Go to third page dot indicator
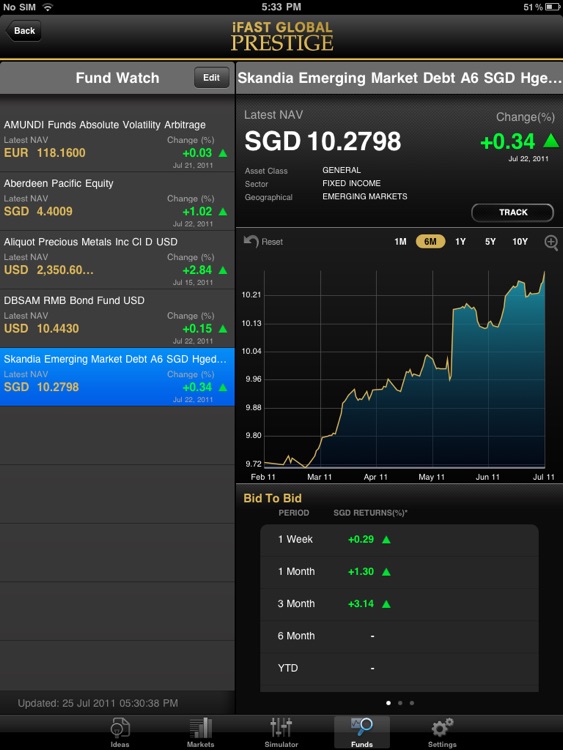The width and height of the screenshot is (563, 750). point(412,703)
